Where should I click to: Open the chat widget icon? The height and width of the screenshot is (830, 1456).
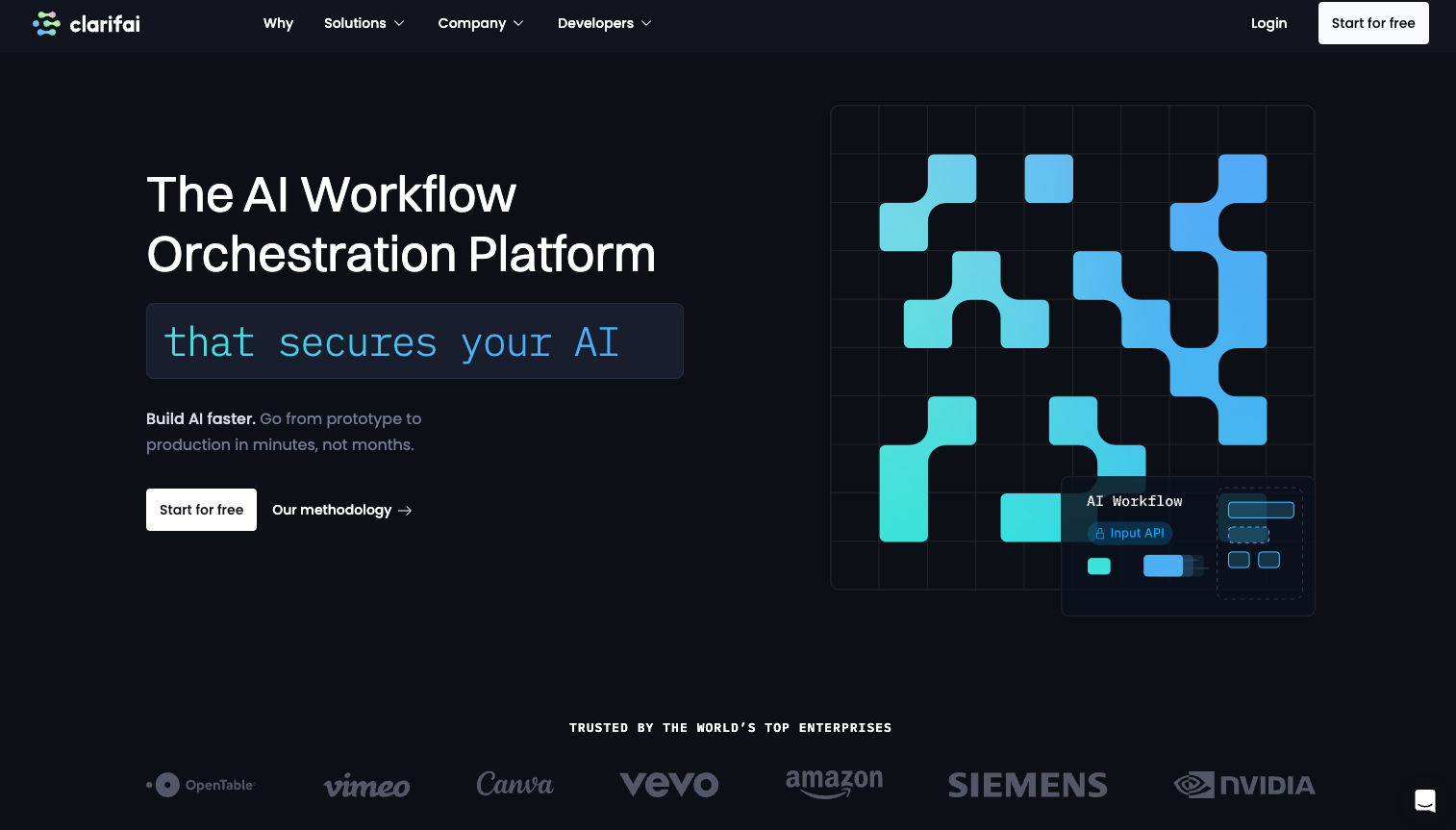pyautogui.click(x=1424, y=799)
